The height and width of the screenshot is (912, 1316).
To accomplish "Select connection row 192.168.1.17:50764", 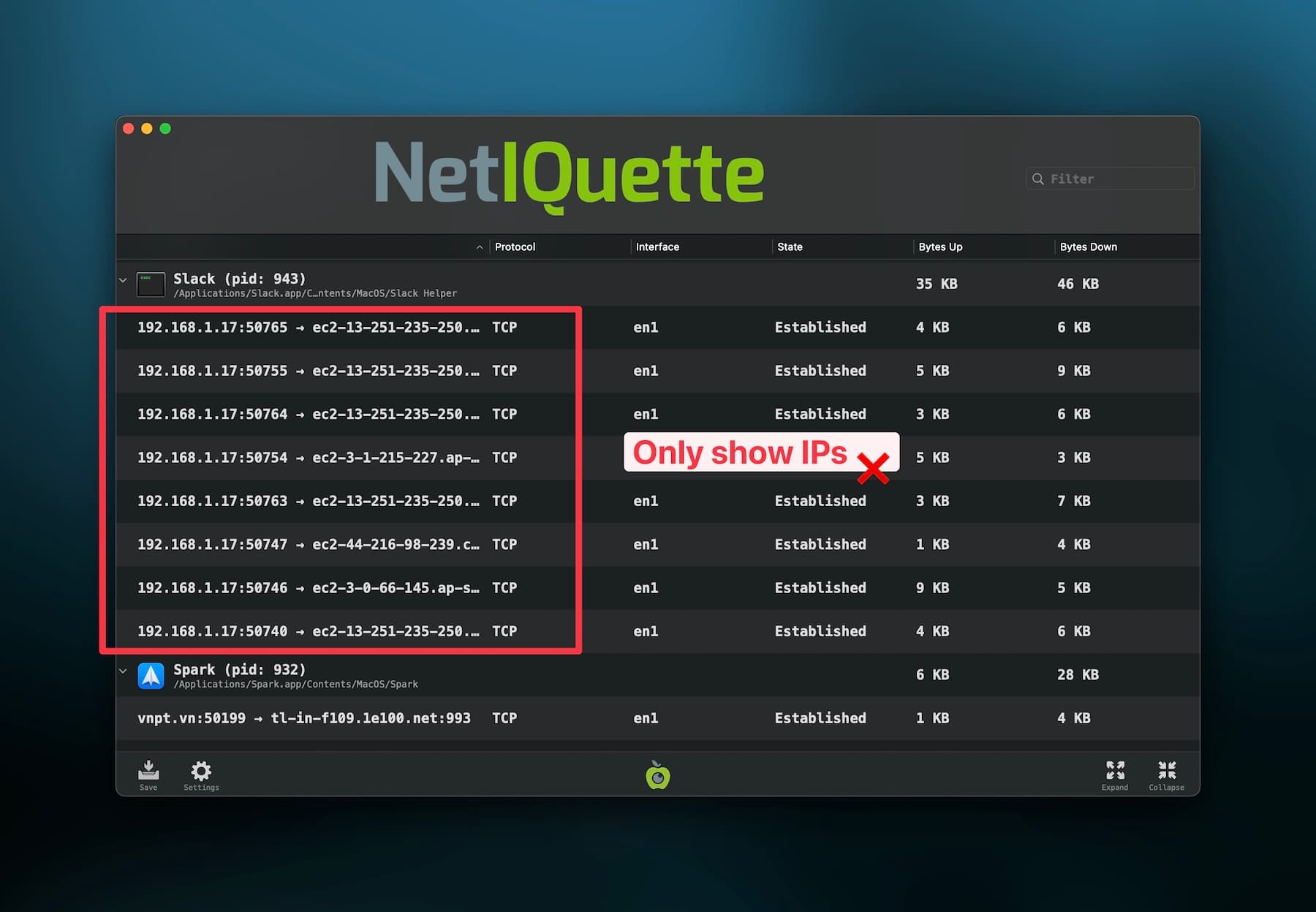I will (657, 414).
